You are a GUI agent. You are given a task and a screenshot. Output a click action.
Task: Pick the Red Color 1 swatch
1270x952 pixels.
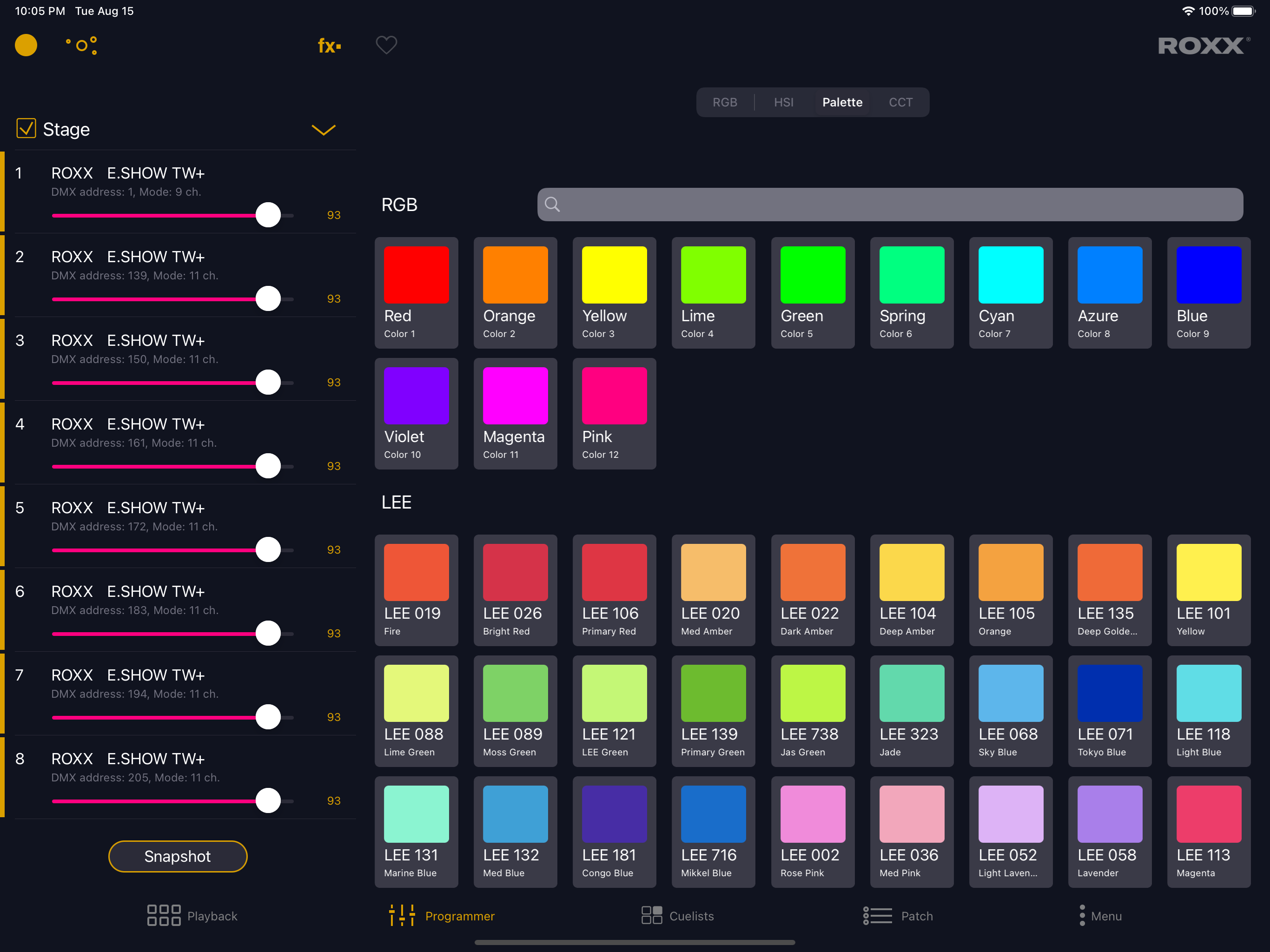tap(416, 293)
